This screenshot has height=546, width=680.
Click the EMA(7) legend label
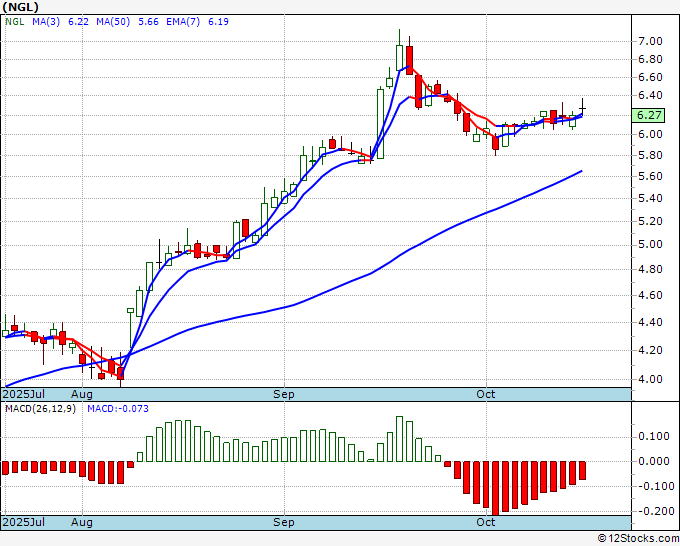[183, 22]
